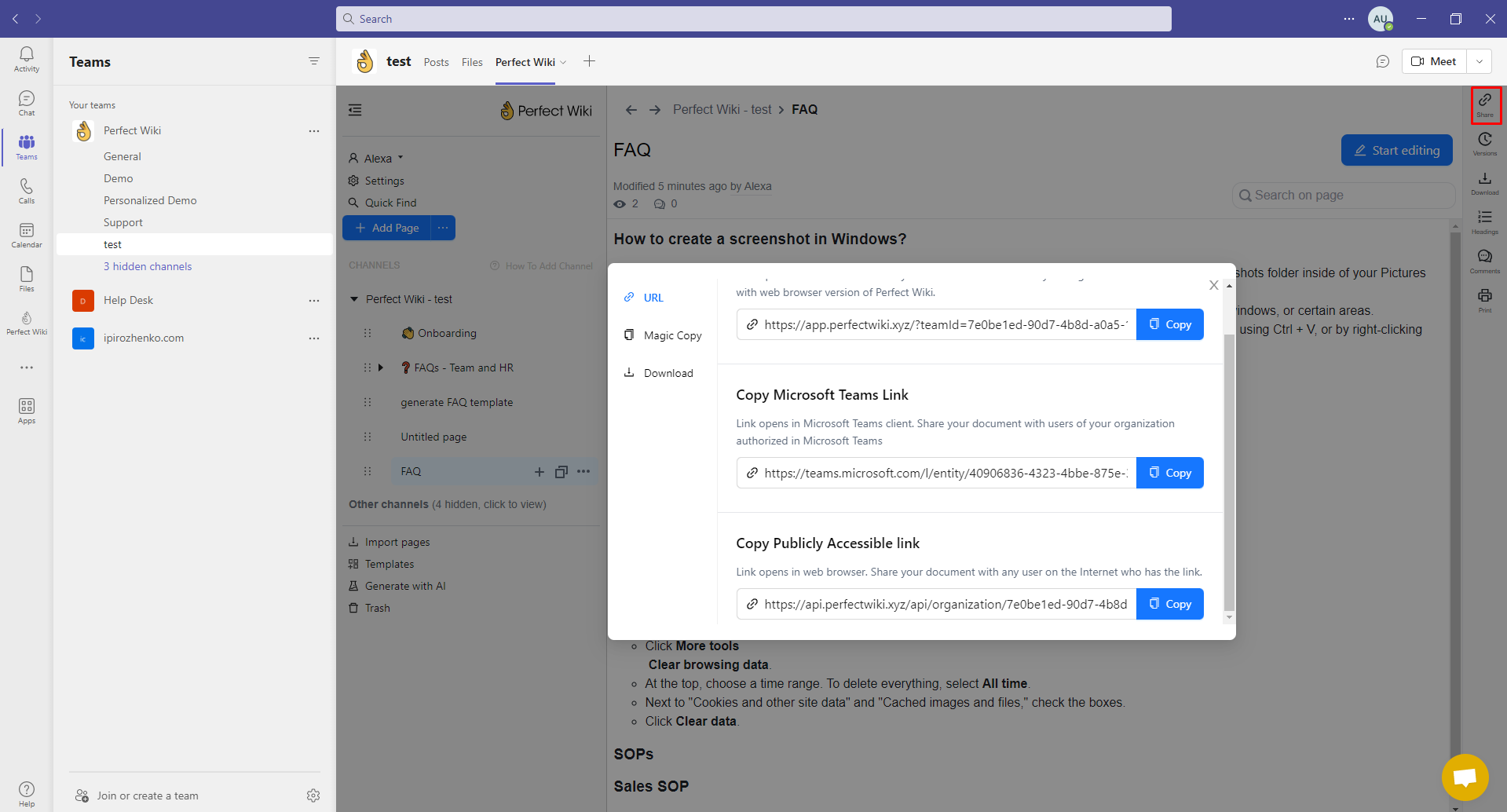Open the Trash in Perfect Wiki

tap(376, 607)
